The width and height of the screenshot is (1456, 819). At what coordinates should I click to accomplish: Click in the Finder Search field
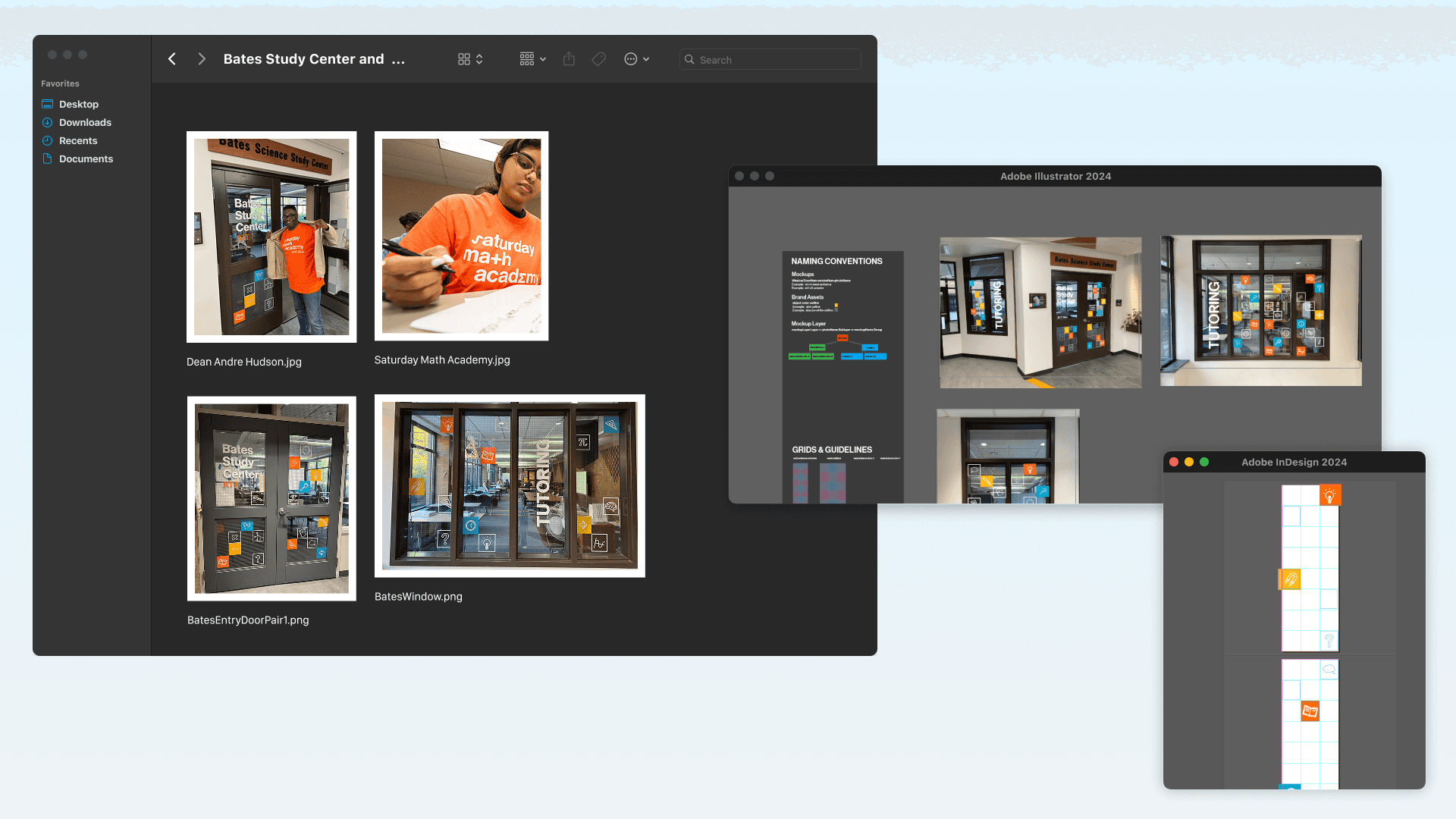773,60
